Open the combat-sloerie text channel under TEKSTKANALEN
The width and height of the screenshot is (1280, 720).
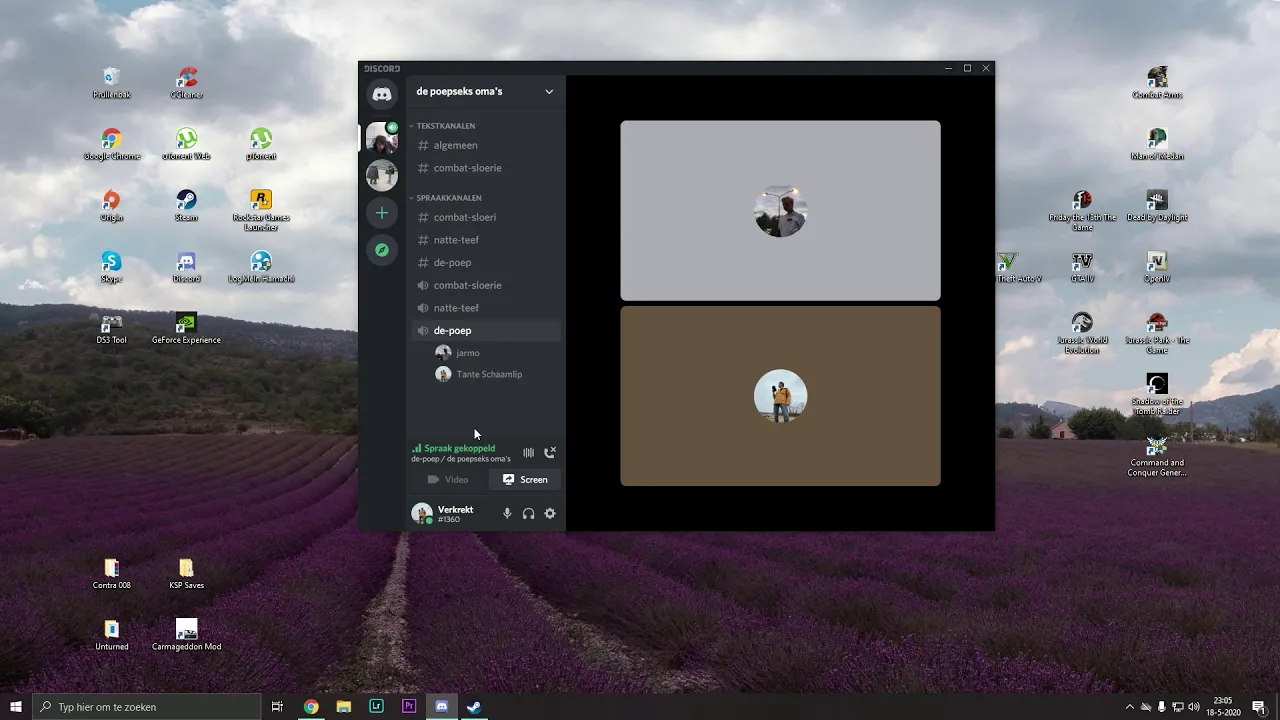tap(486, 168)
